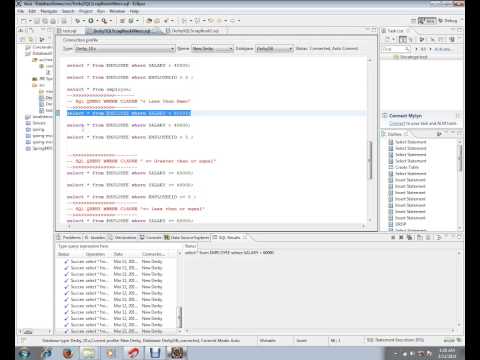The image size is (480, 360).
Task: Open the Name combo showing New Derby
Action: click(212, 49)
